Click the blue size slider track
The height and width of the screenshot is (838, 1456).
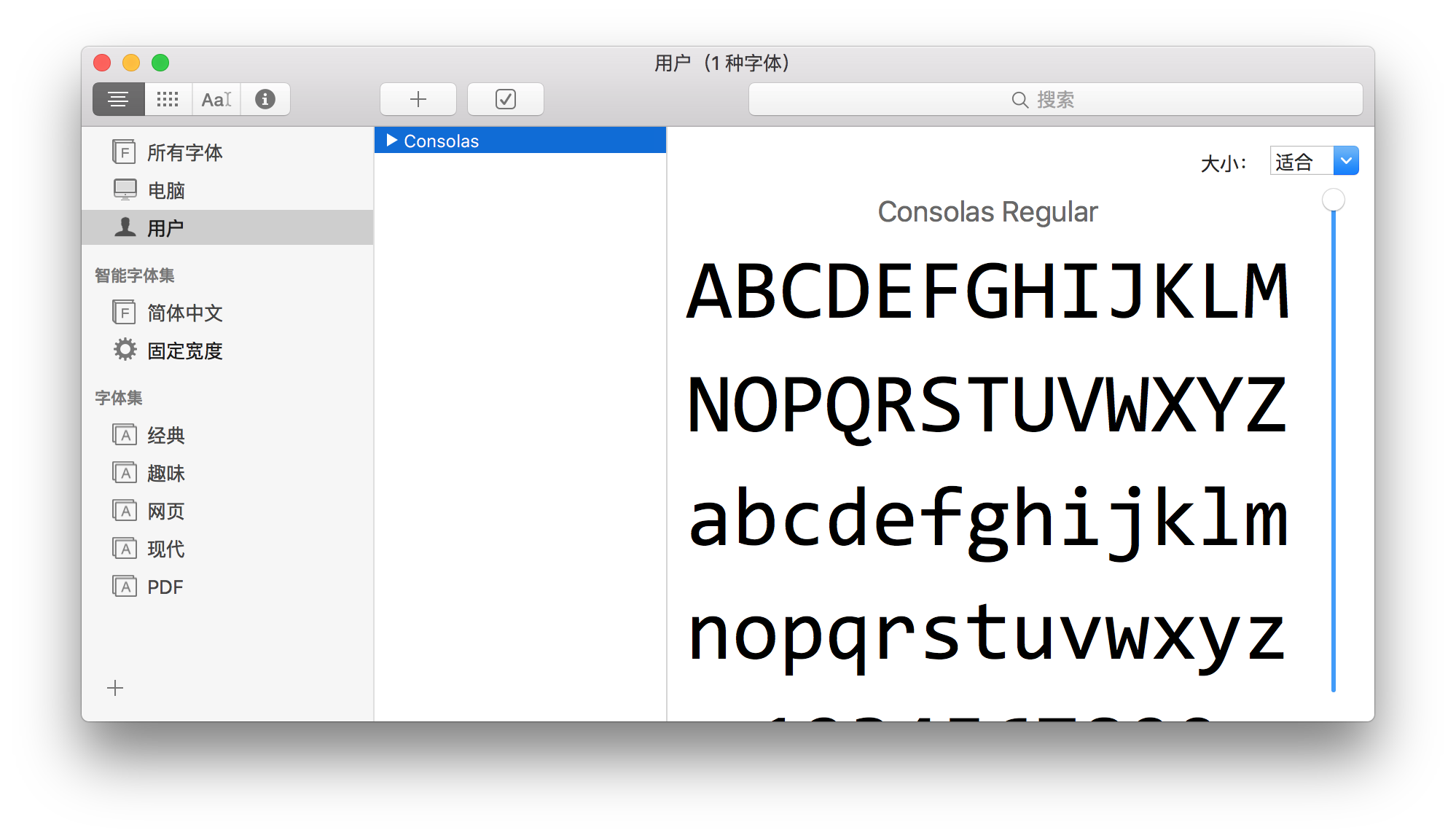click(x=1334, y=452)
